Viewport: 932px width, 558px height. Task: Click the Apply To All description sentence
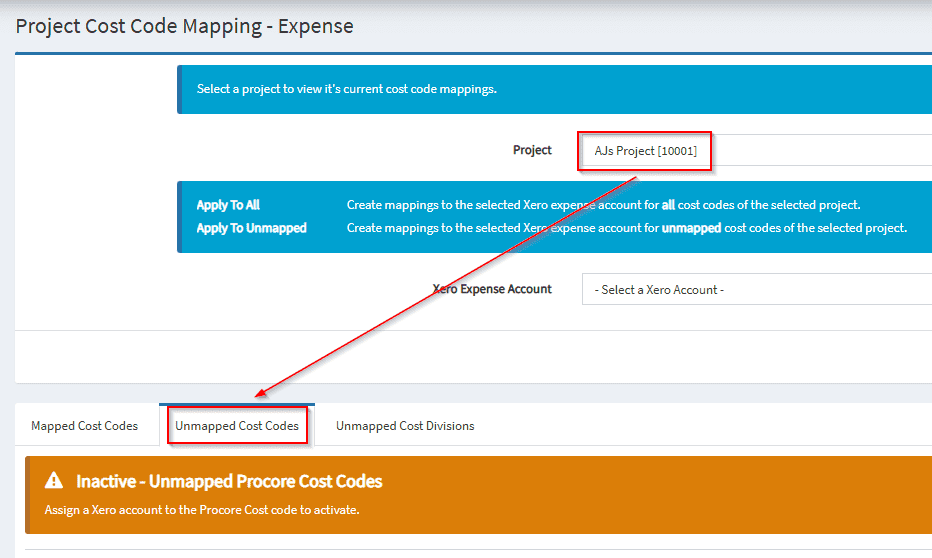(603, 205)
